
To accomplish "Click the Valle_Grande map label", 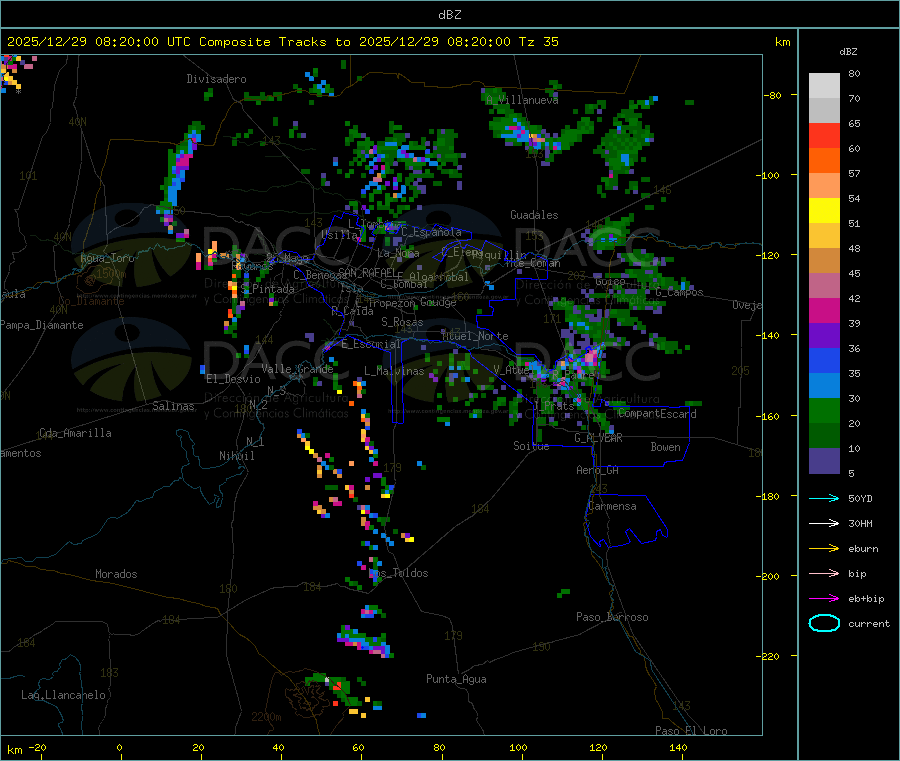I will (297, 369).
